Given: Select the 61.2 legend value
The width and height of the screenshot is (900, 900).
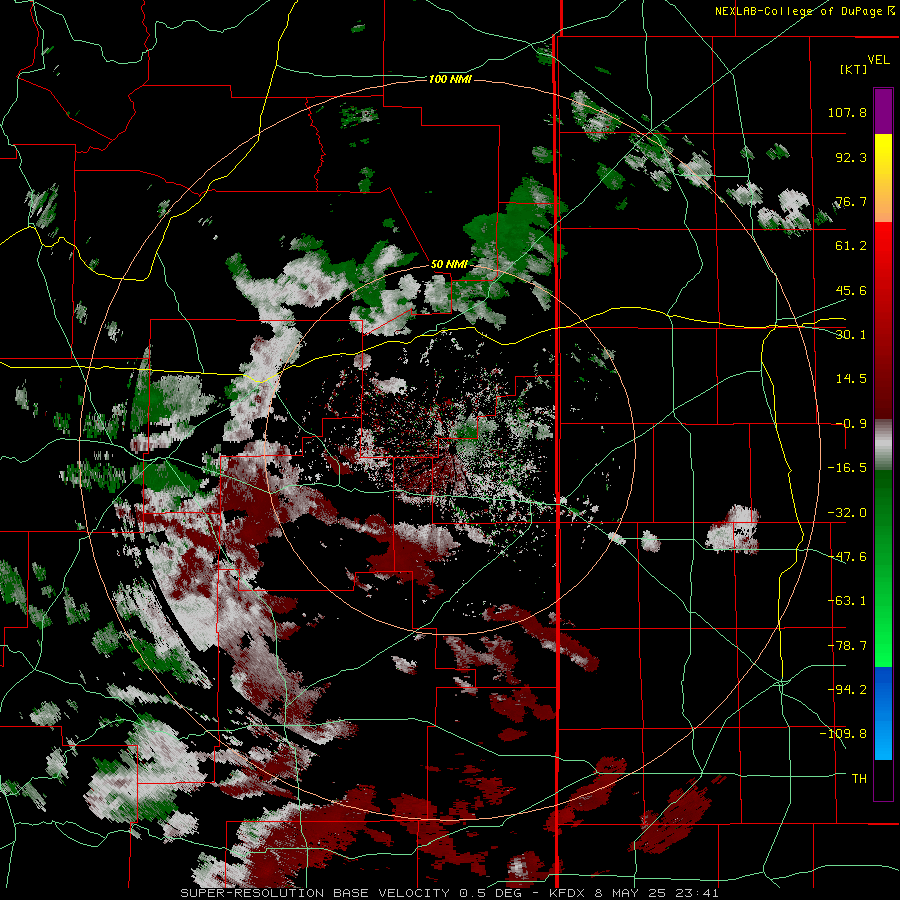Looking at the screenshot, I should pos(851,246).
